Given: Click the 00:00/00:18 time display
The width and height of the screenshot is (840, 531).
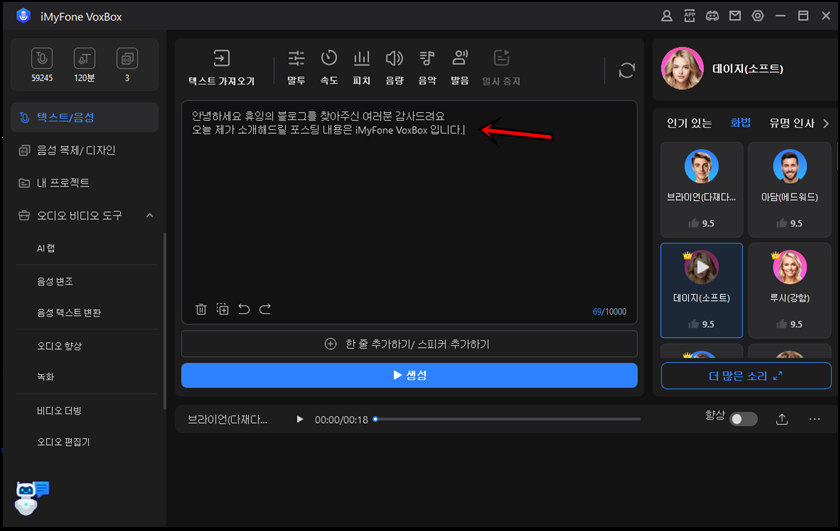Looking at the screenshot, I should tap(341, 420).
